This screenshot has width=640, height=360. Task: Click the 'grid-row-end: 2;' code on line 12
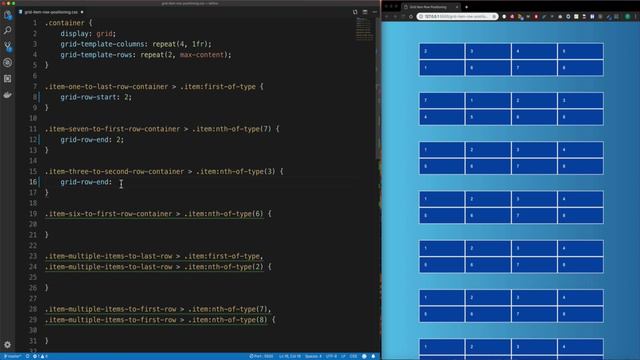click(x=92, y=140)
